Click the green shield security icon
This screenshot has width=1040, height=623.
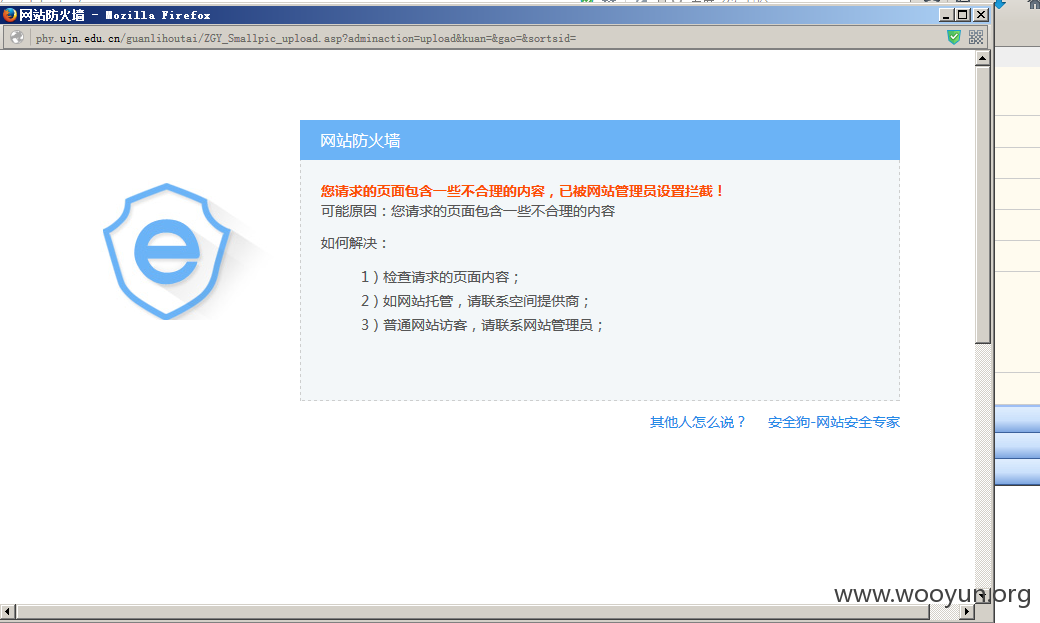pos(954,37)
